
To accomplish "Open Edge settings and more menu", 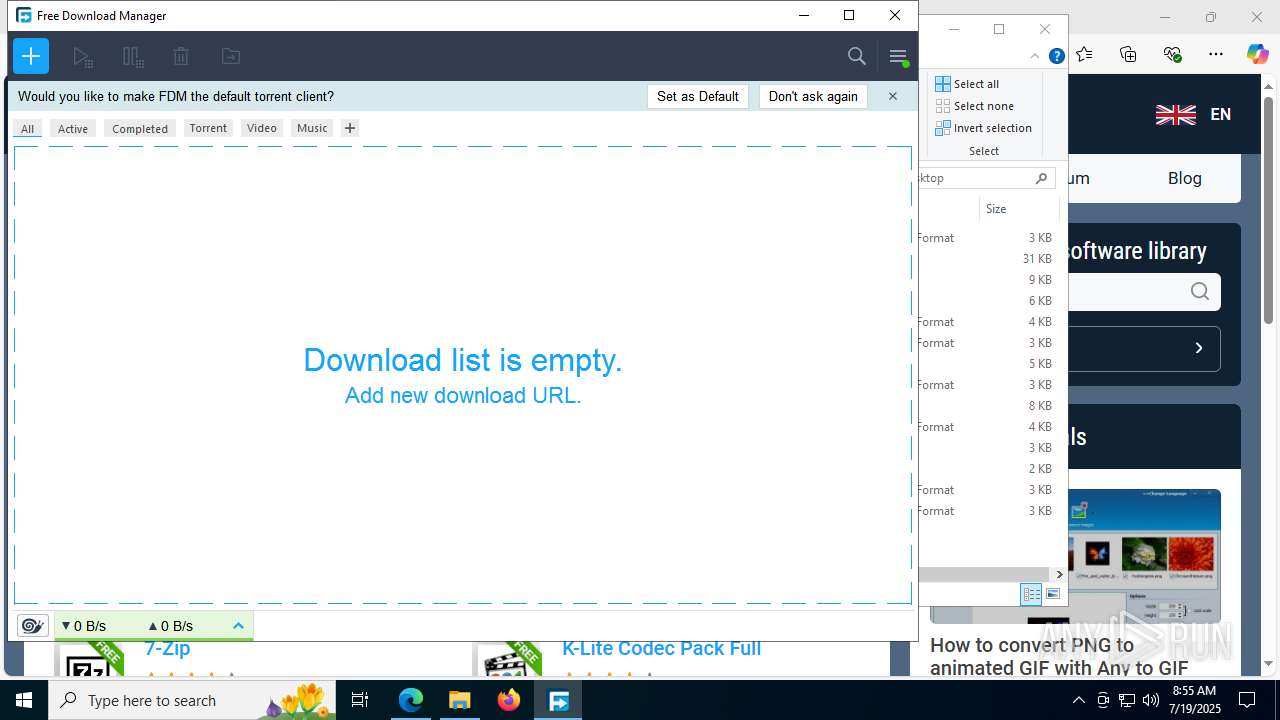I will pos(1216,54).
